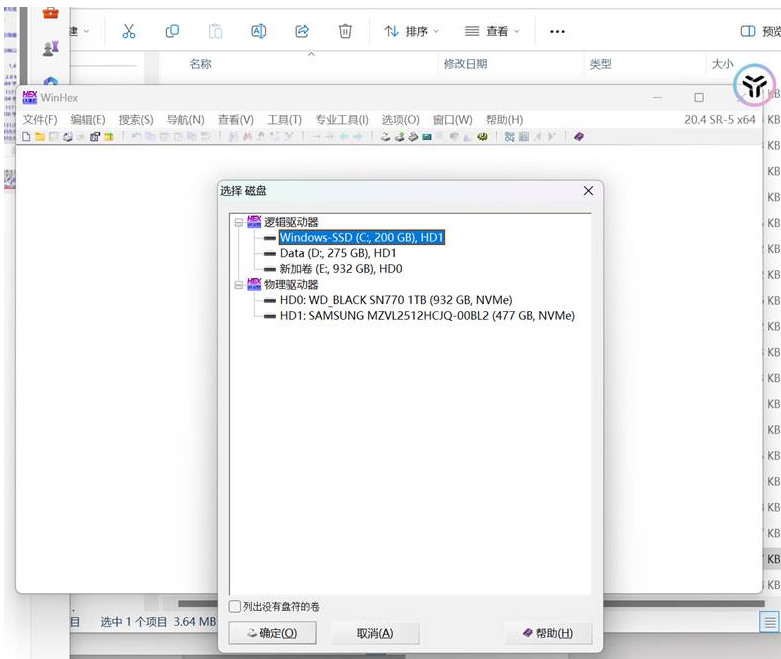781x659 pixels.
Task: Open the 排序 sort dropdown
Action: [x=411, y=31]
